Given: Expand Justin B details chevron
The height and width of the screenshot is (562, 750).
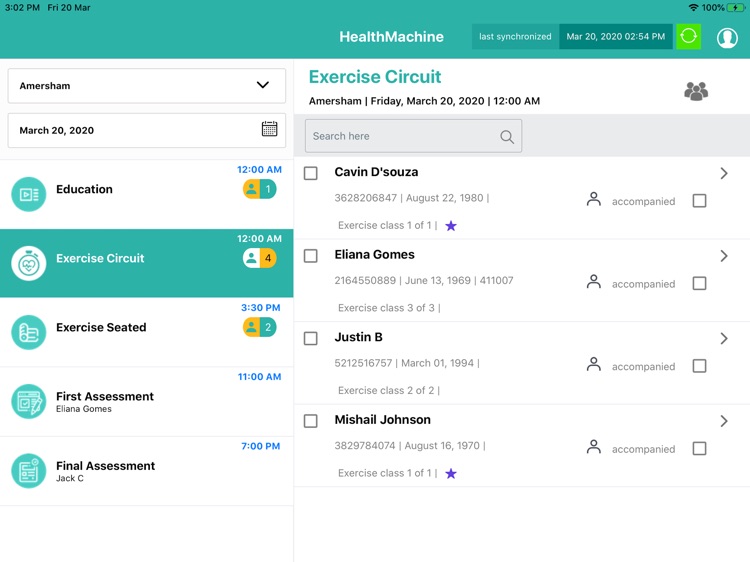Looking at the screenshot, I should [724, 339].
